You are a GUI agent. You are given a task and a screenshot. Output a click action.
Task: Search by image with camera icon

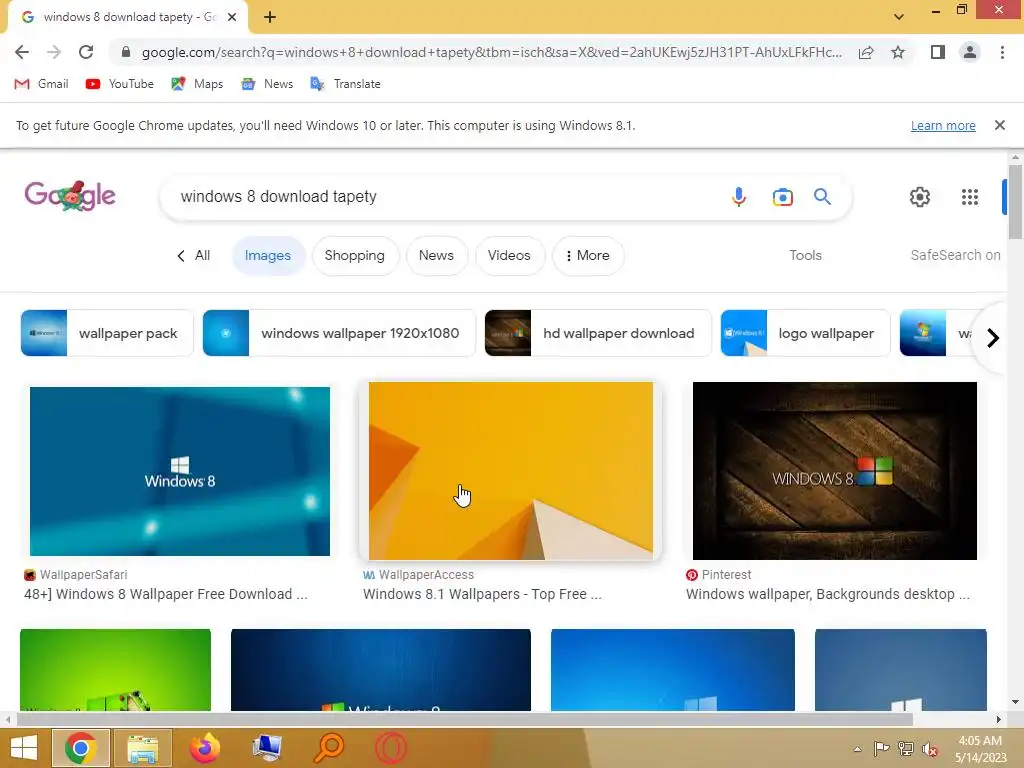782,197
